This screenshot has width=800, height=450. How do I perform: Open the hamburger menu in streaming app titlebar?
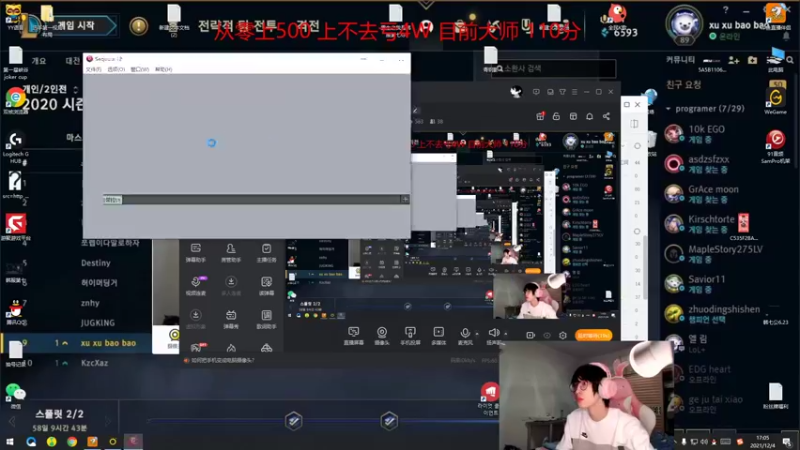pos(574,92)
